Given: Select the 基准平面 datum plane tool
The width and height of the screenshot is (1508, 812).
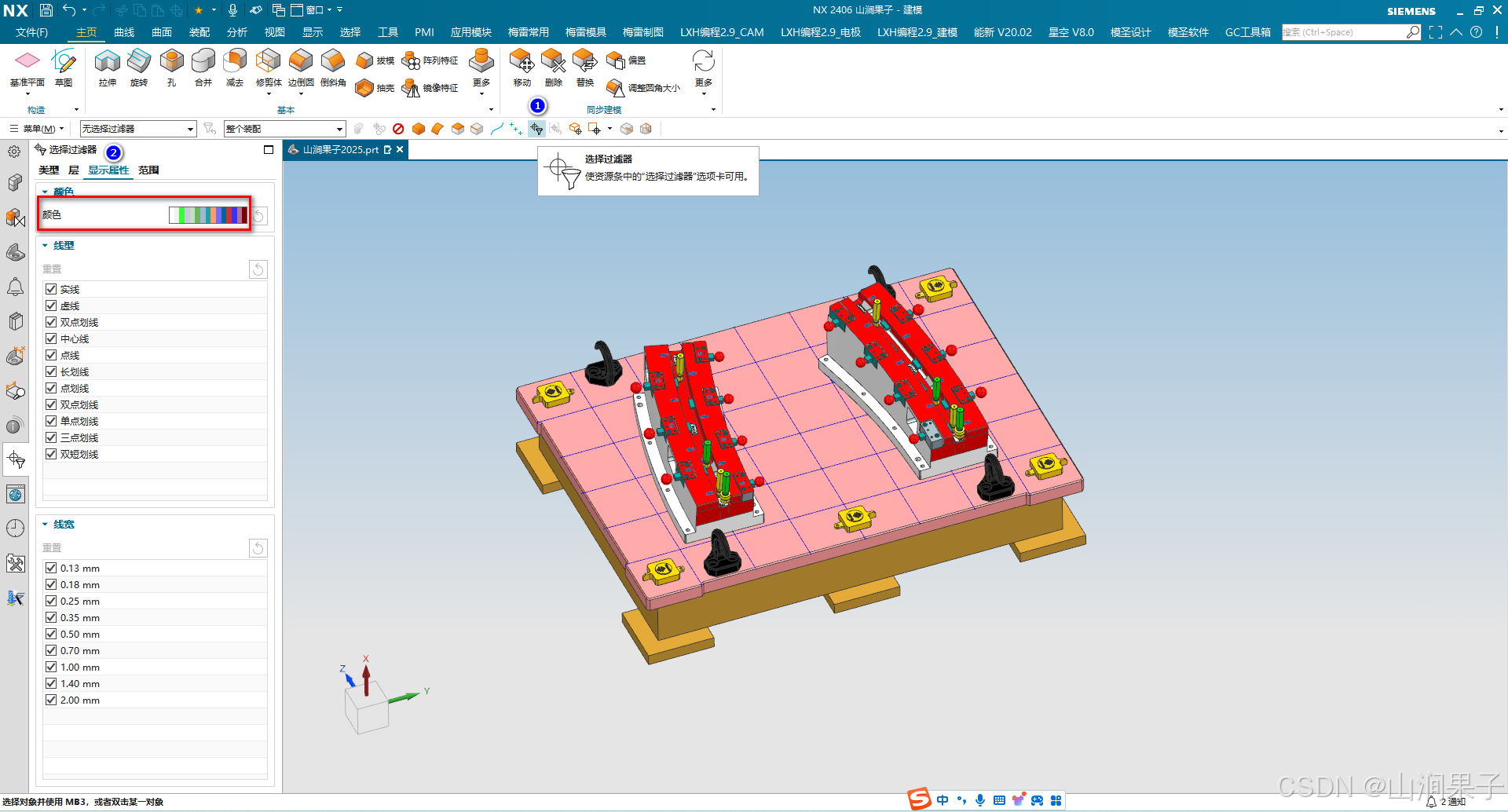Looking at the screenshot, I should [27, 68].
